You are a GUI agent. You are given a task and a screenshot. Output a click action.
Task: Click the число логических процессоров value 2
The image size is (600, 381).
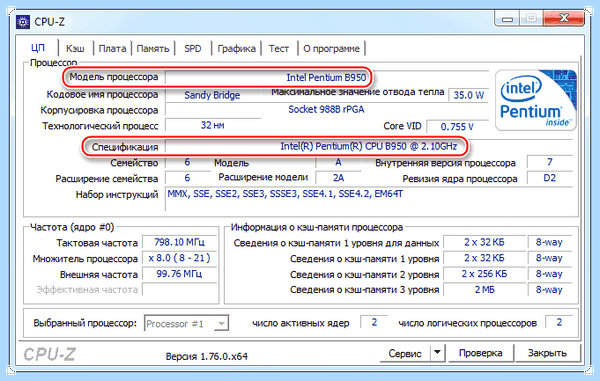559,322
